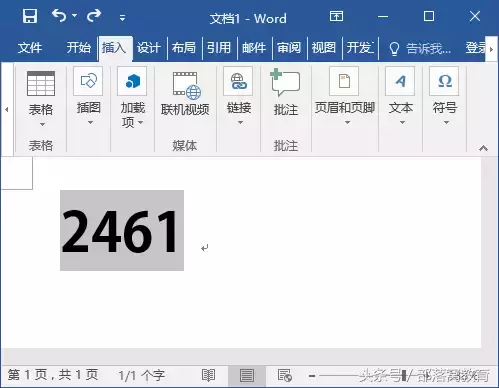Viewport: 499px width, 388px height.
Task: Switch to the 审阅 tab
Action: (x=289, y=48)
